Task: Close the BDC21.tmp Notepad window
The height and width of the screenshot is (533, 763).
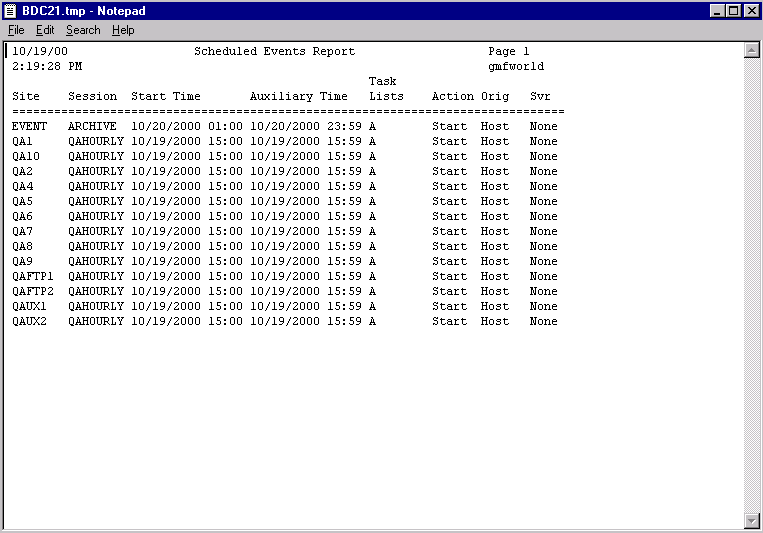Action: (x=751, y=10)
